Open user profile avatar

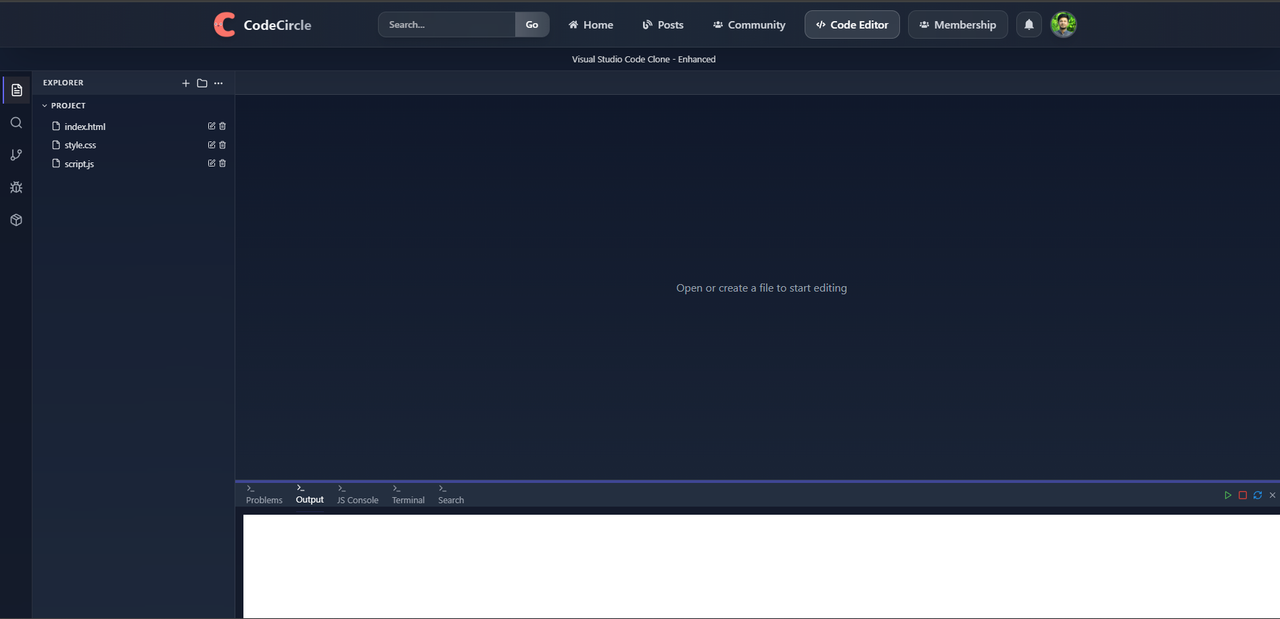(x=1064, y=25)
